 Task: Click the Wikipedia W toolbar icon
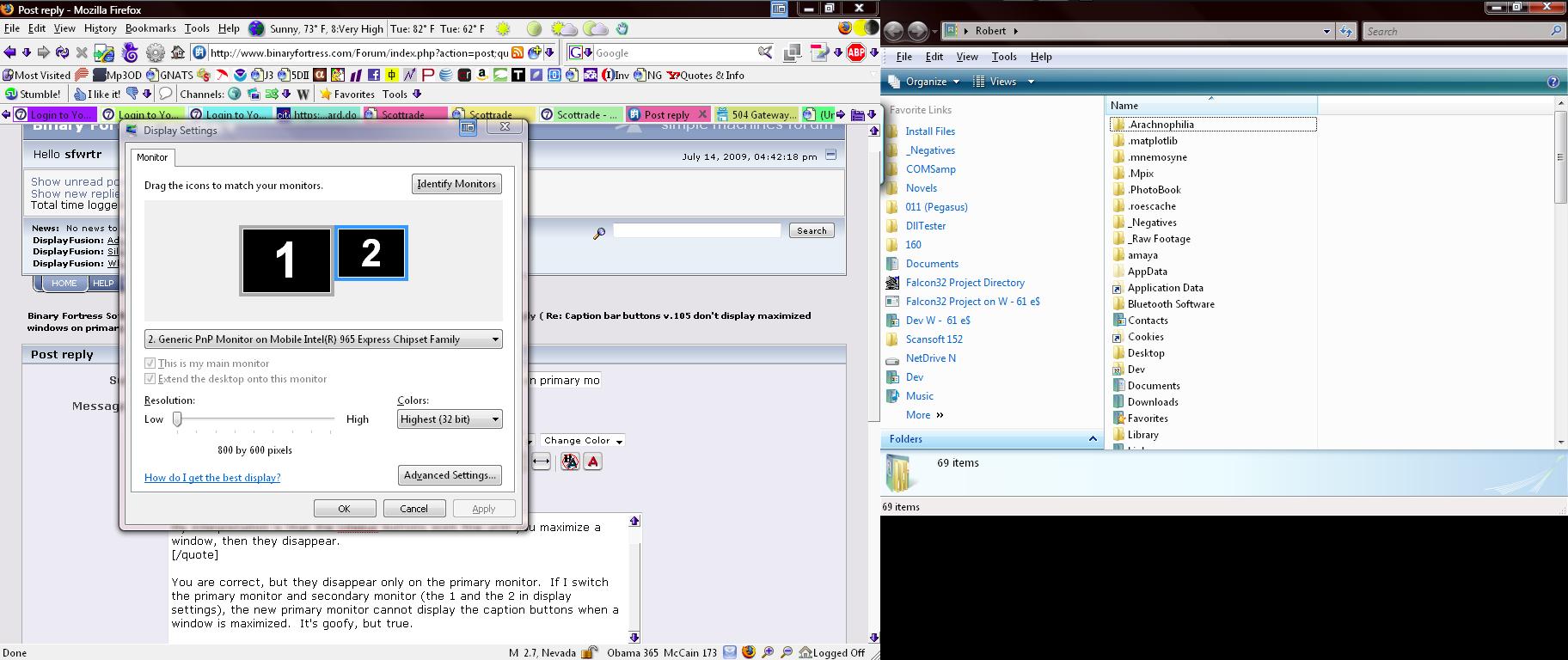303,94
